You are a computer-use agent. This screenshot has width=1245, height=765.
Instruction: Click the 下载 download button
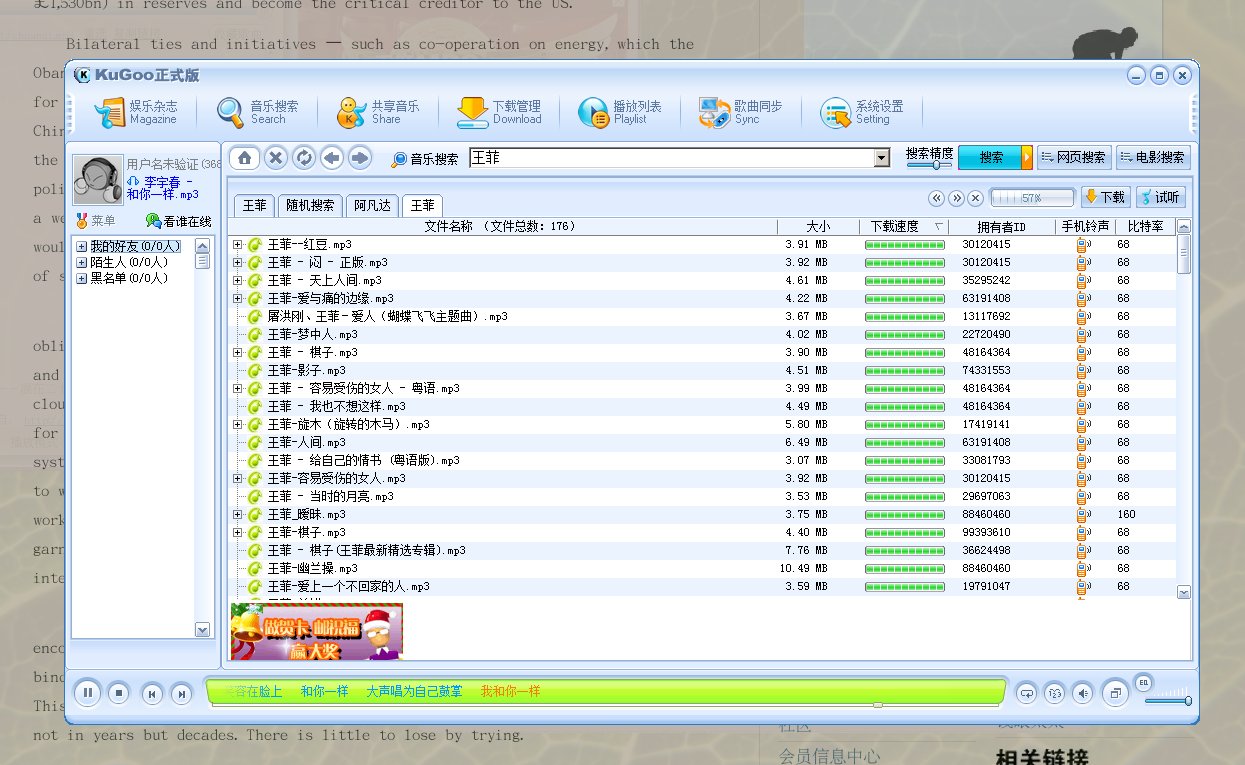tap(1105, 197)
